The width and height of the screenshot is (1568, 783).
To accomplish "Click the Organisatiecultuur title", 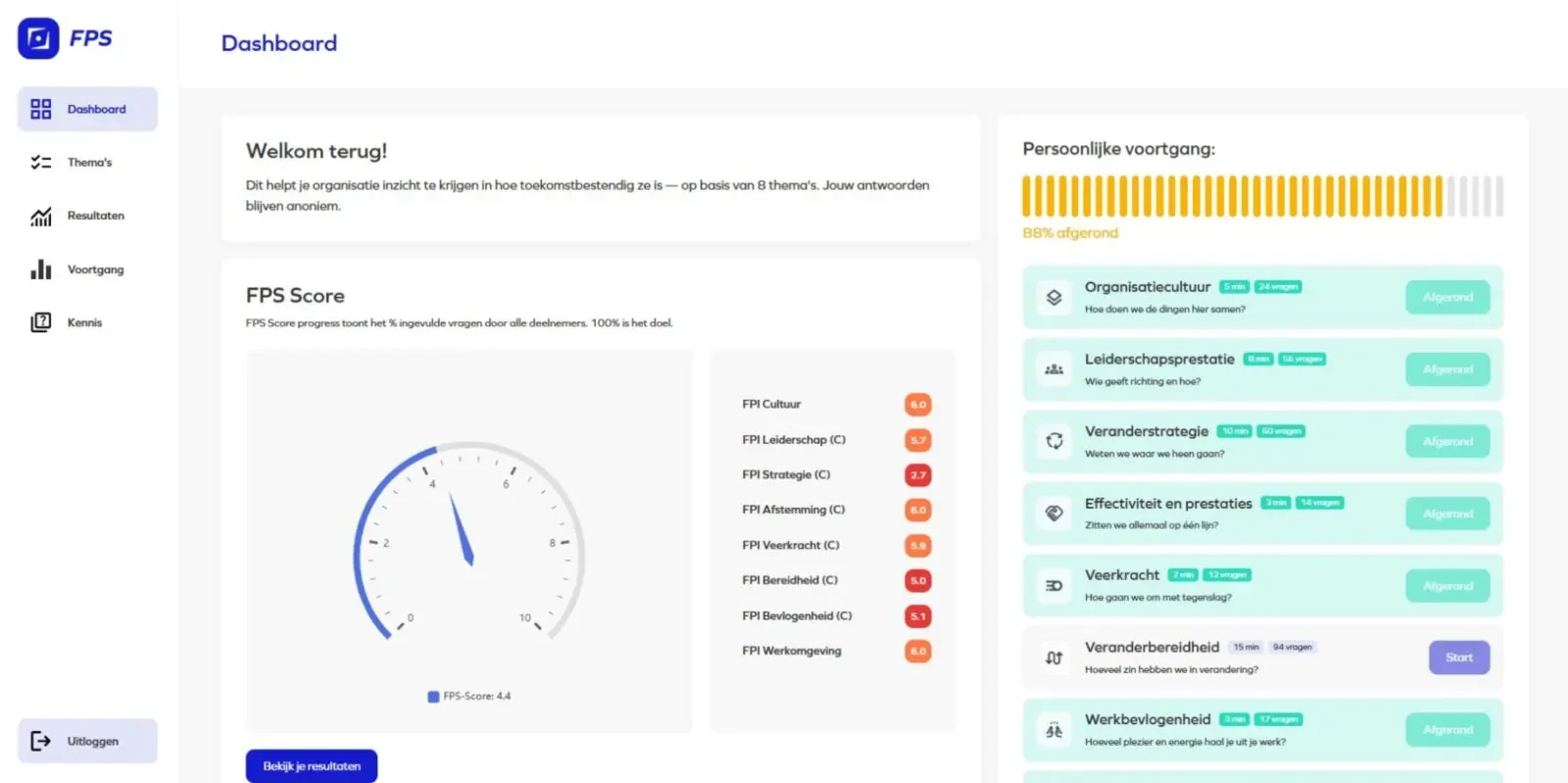I will tap(1148, 287).
